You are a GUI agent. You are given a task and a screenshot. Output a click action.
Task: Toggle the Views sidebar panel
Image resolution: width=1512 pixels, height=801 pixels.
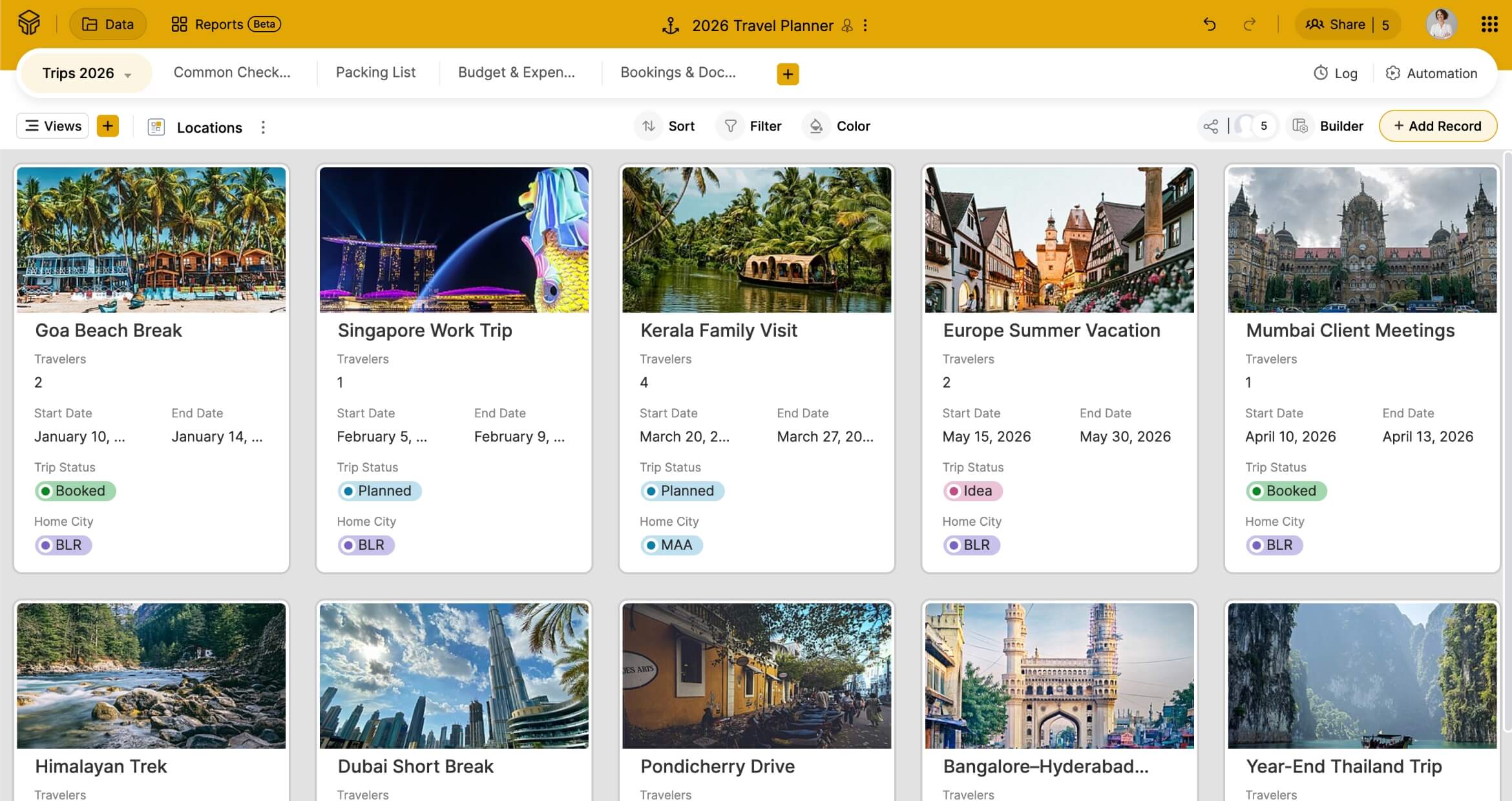[53, 126]
